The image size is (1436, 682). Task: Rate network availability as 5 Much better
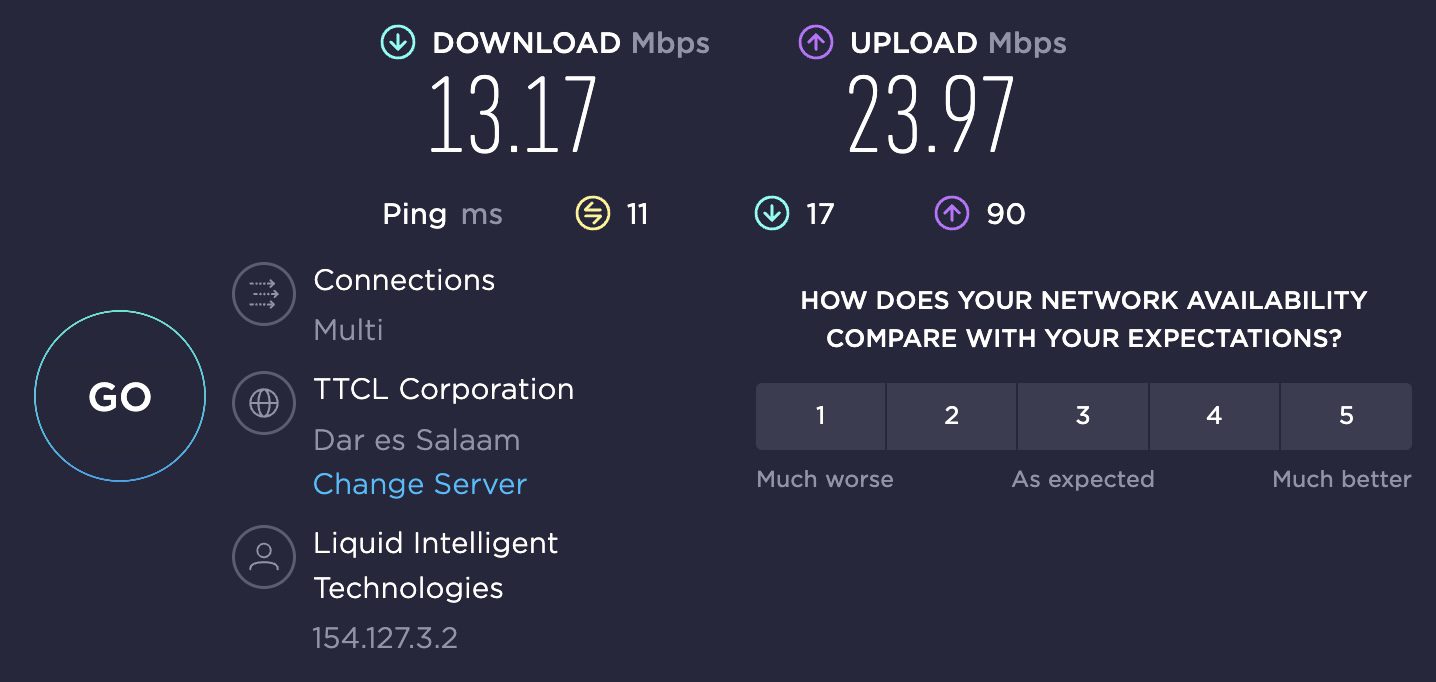(1346, 416)
